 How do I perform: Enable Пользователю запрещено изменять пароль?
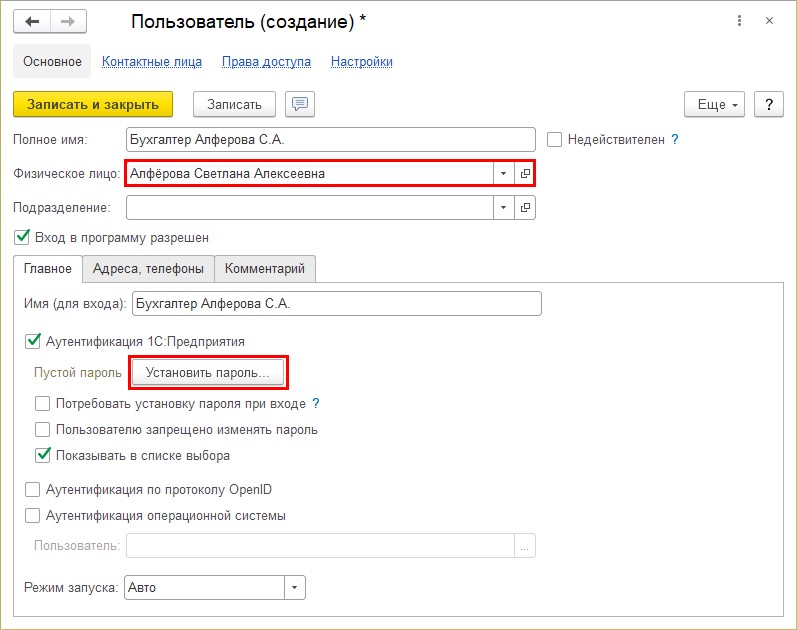42,430
